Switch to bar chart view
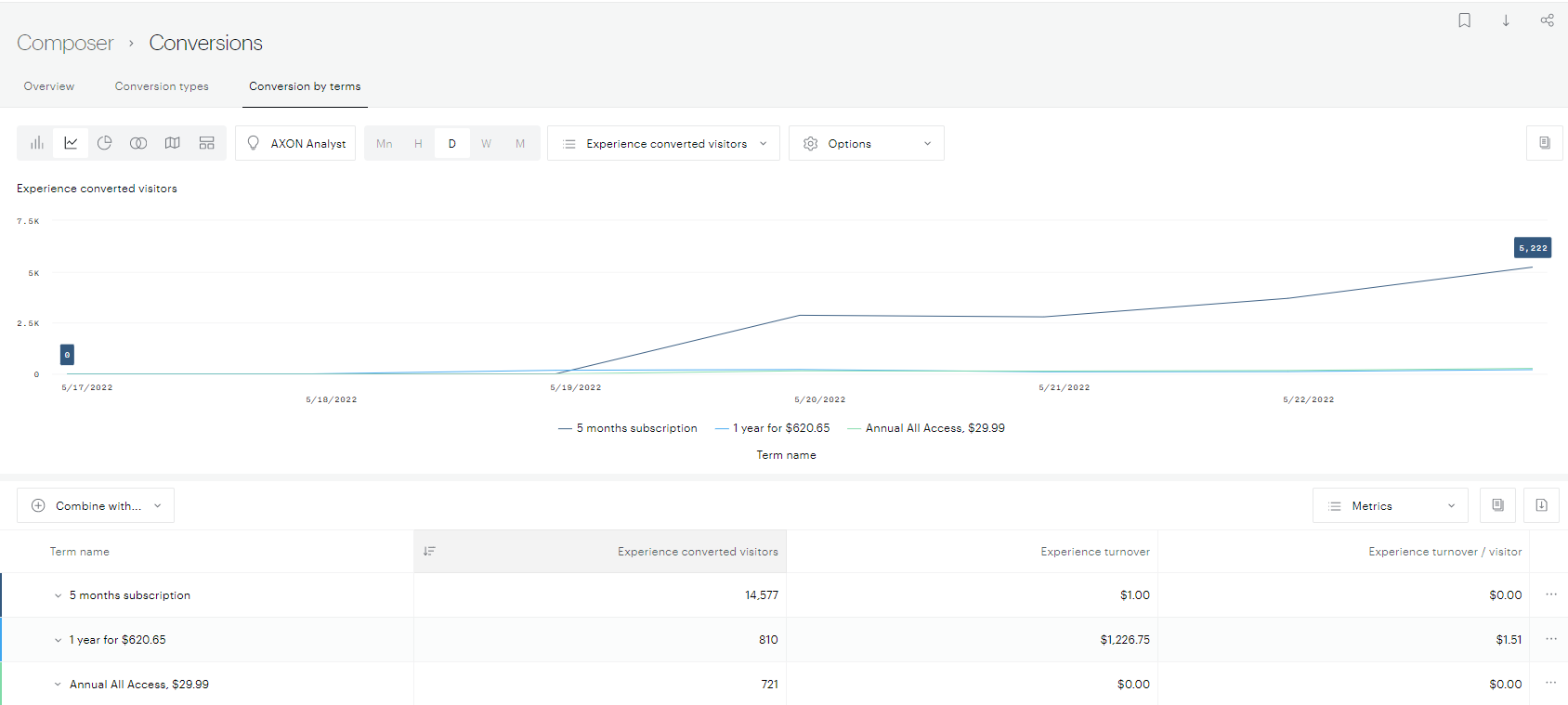Image resolution: width=1568 pixels, height=705 pixels. point(37,143)
